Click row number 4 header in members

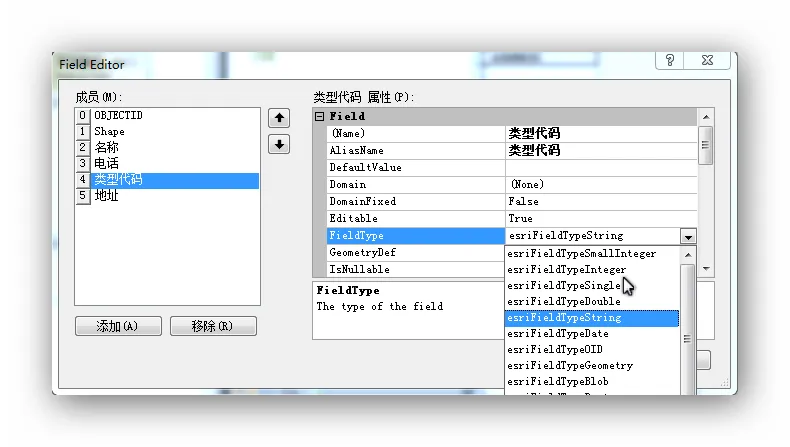[x=83, y=179]
